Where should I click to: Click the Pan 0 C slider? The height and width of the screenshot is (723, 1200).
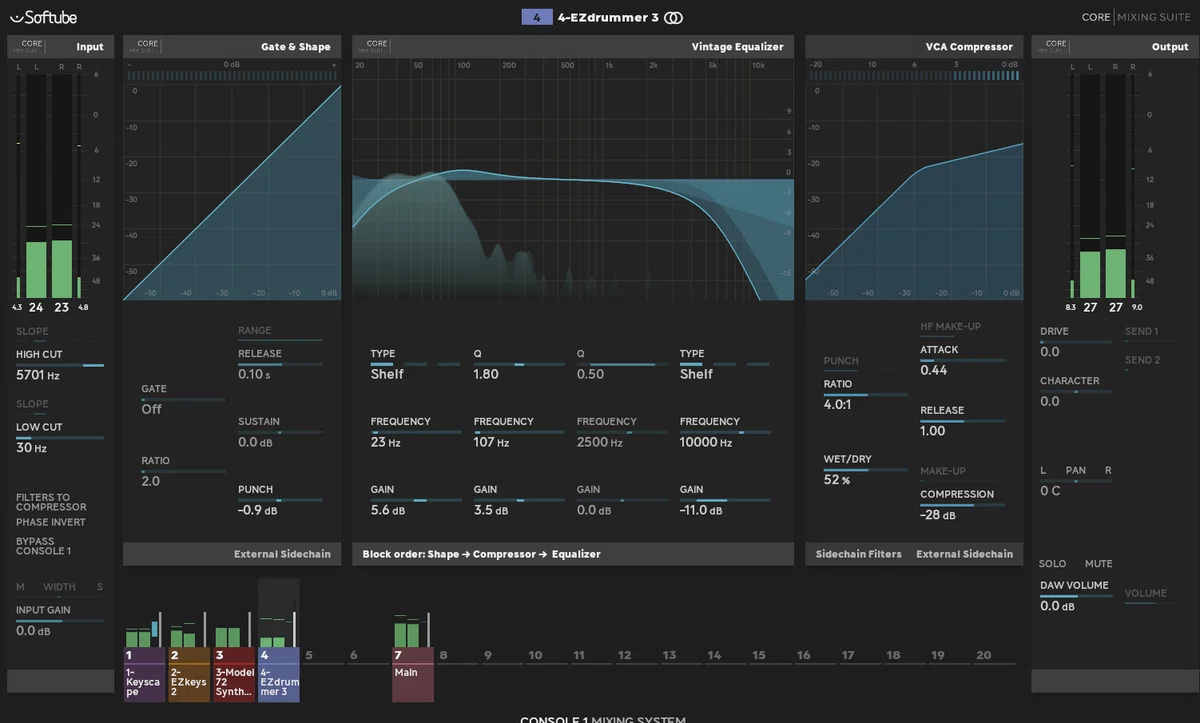1076,481
